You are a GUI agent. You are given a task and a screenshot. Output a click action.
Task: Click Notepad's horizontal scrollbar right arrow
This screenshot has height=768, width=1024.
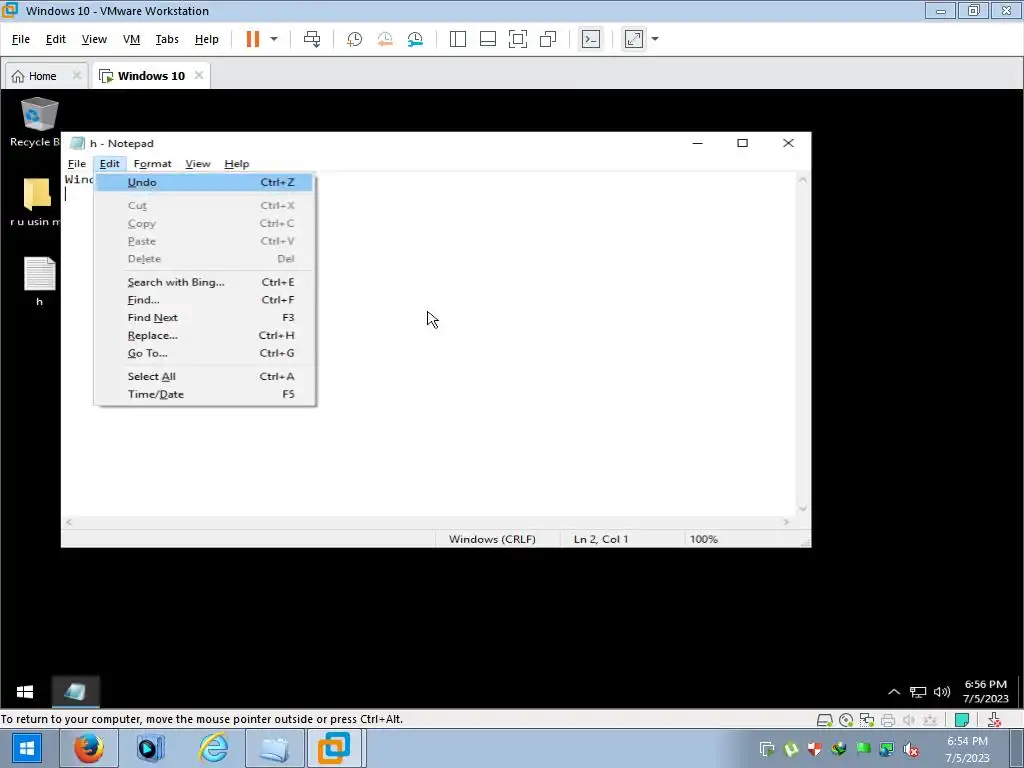[786, 522]
